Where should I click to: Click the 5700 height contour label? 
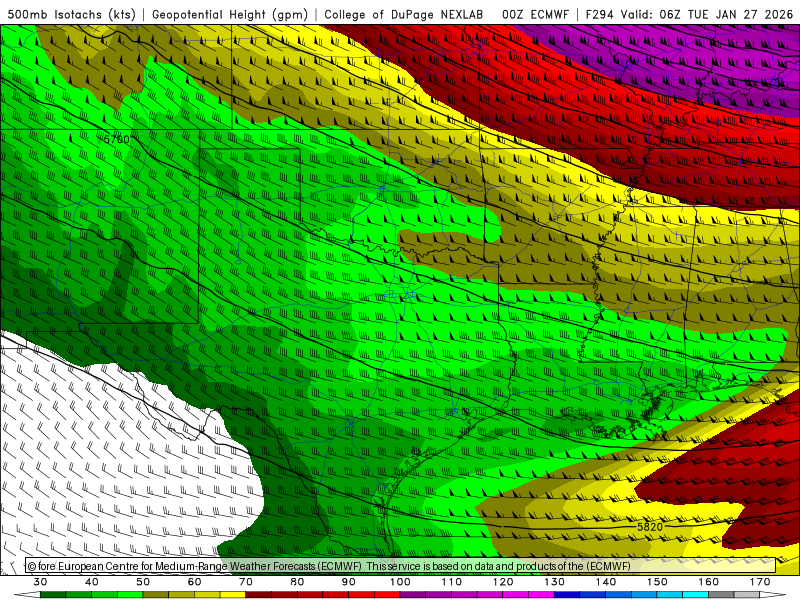click(x=116, y=139)
